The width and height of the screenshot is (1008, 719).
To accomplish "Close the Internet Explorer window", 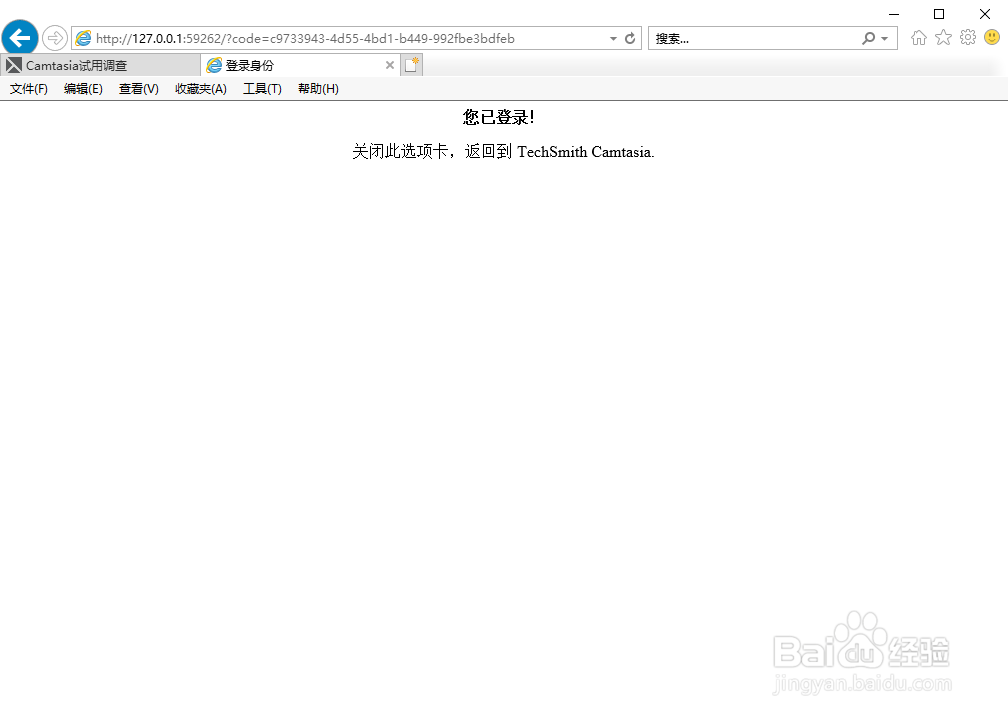I will [x=985, y=14].
